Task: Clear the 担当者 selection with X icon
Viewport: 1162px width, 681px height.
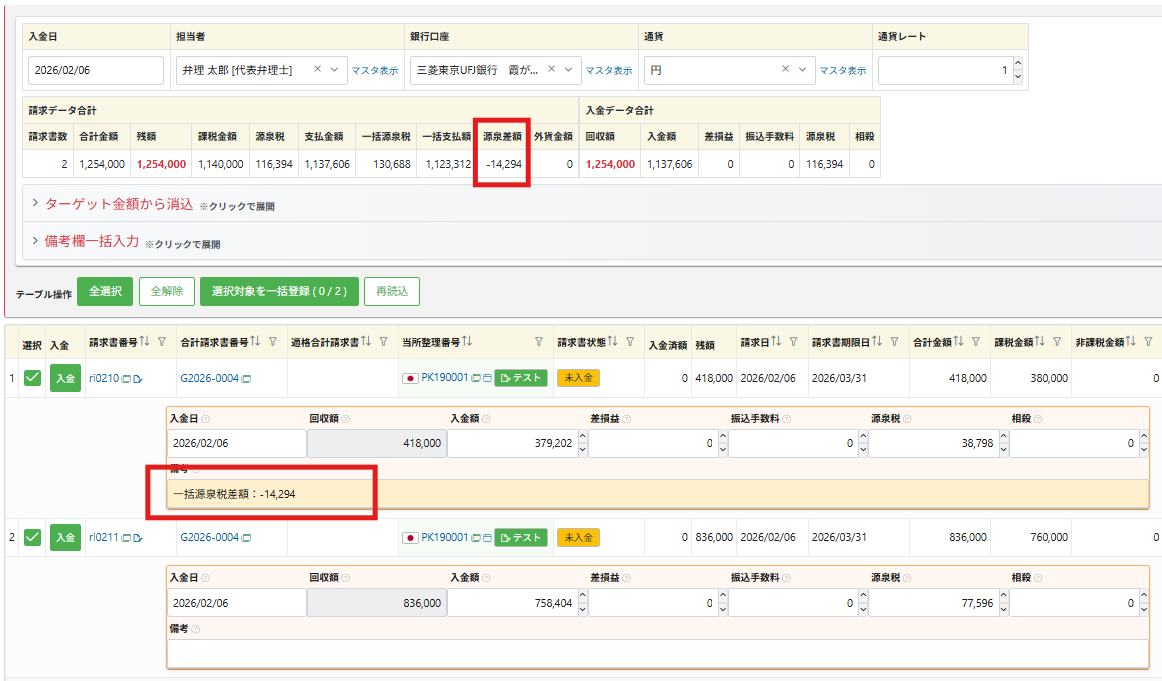Action: point(318,70)
